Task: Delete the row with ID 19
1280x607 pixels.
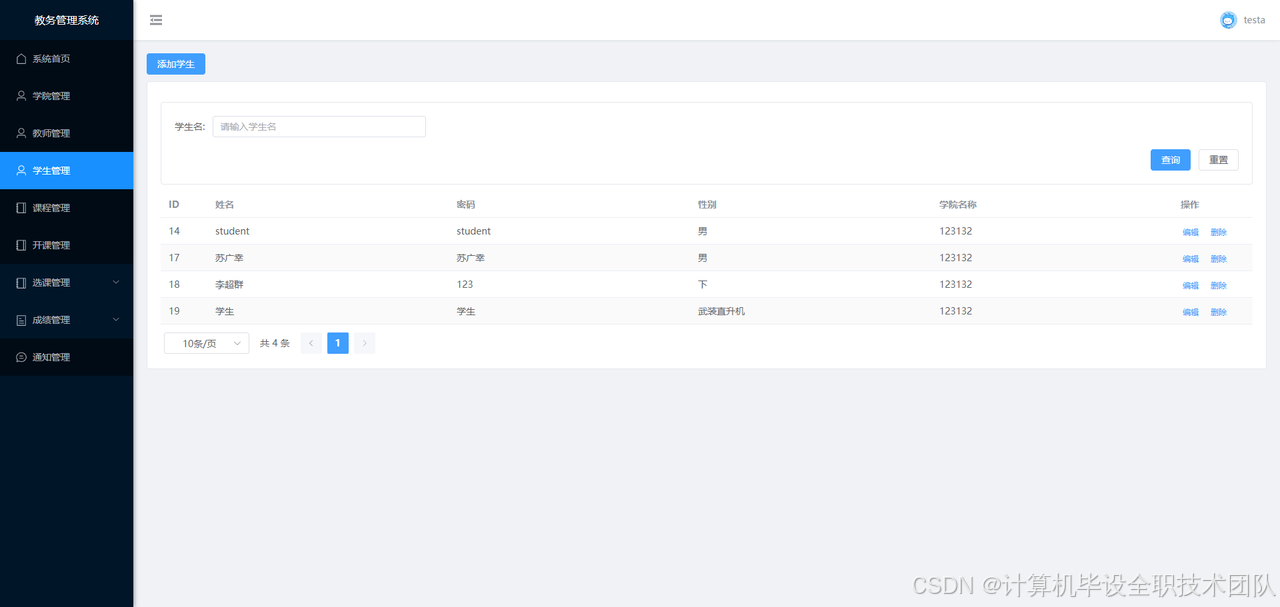Action: click(1218, 312)
